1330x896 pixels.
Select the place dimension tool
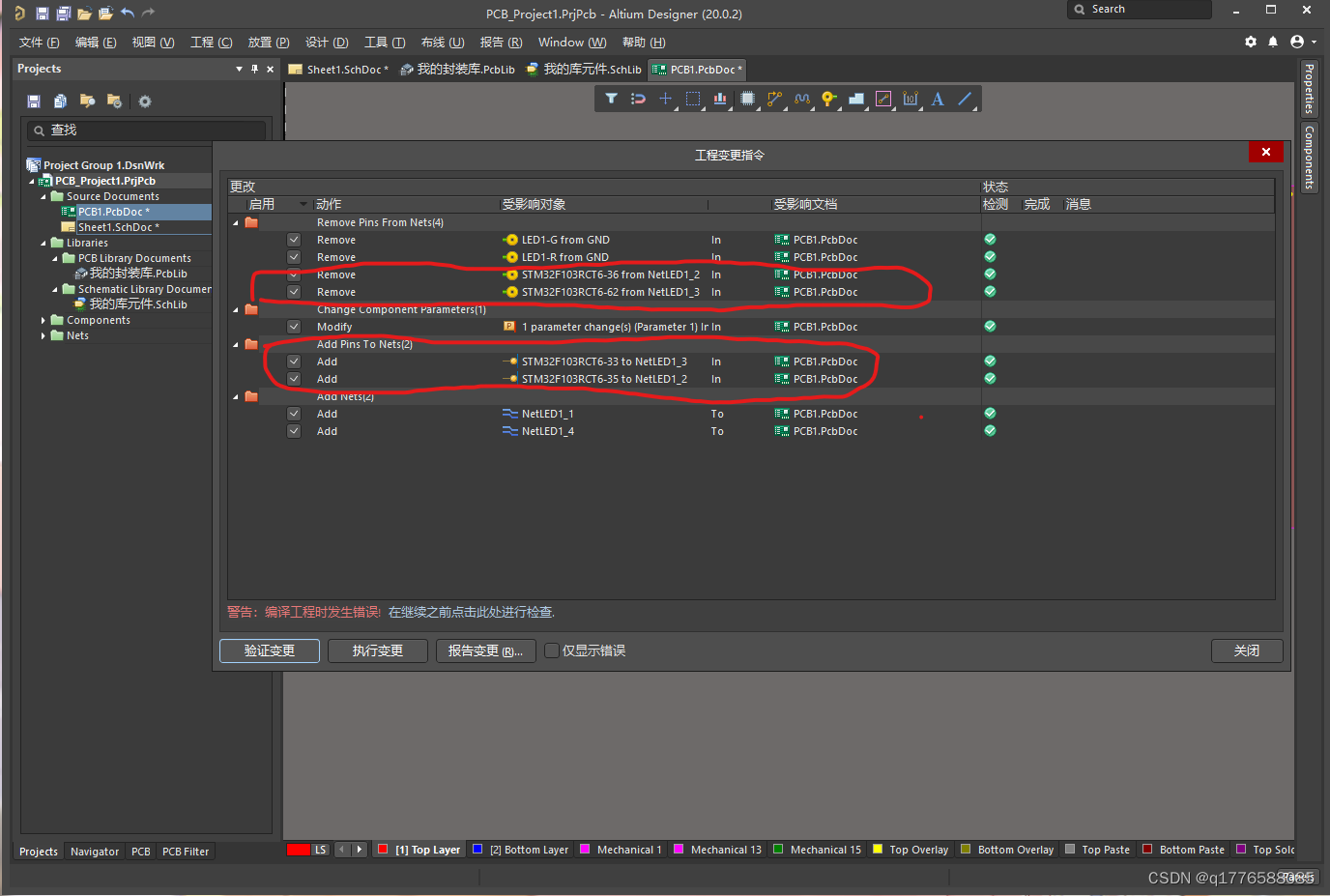[911, 99]
